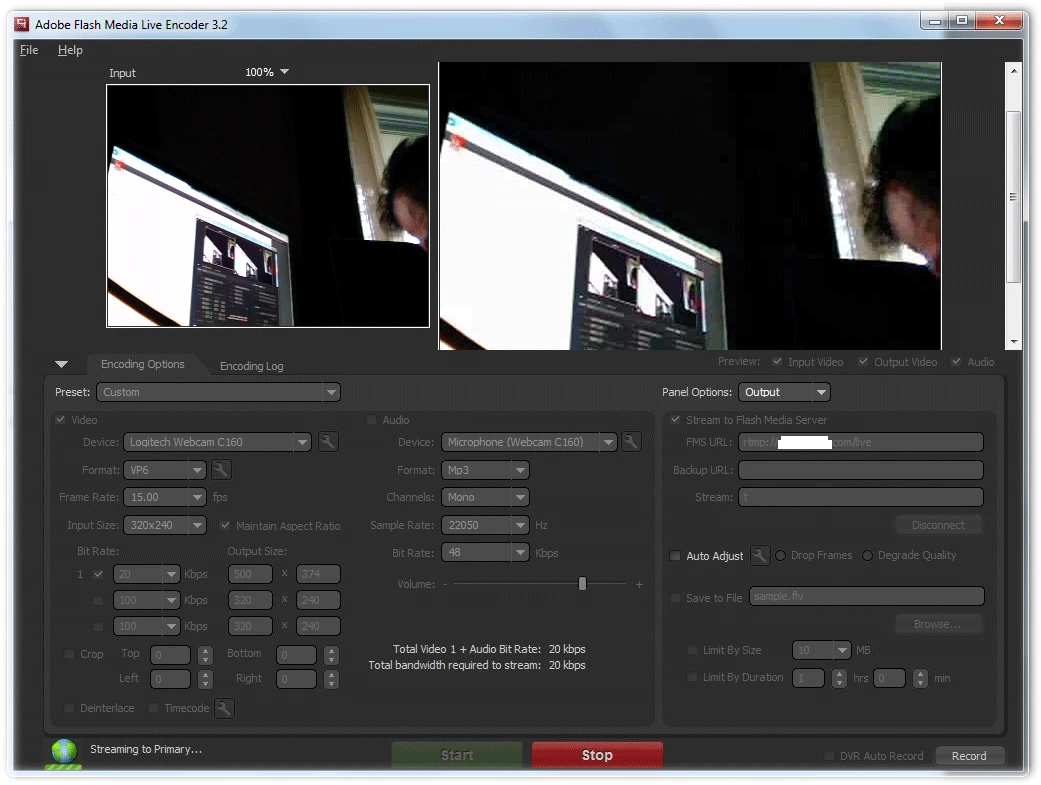Open Channels Mono dropdown

[485, 497]
